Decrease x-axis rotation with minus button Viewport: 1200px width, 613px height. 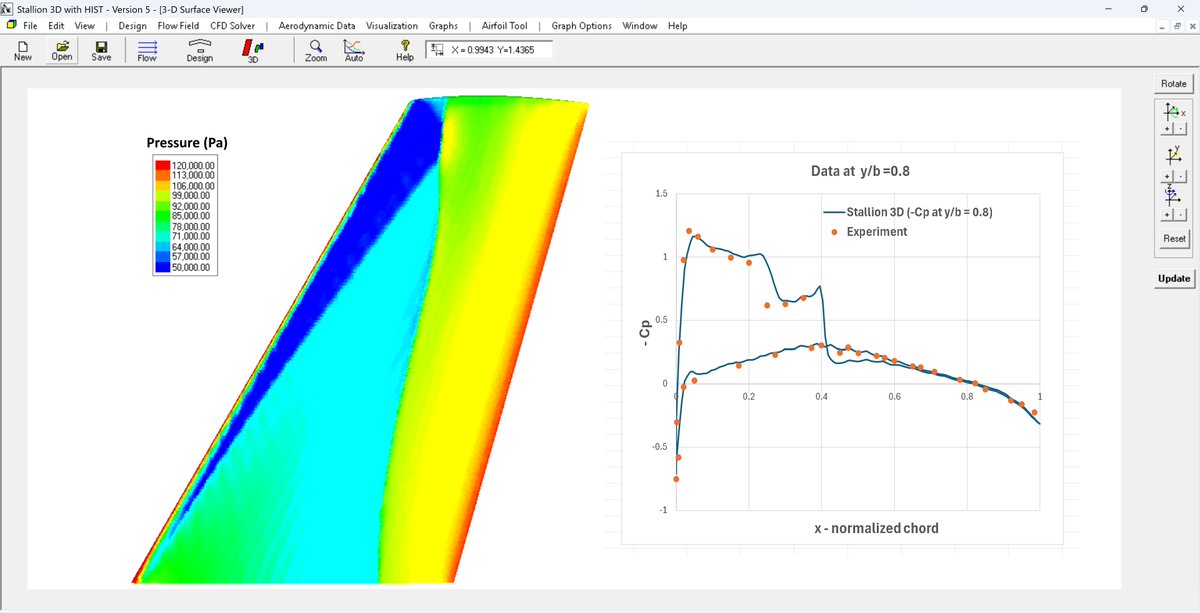1180,130
